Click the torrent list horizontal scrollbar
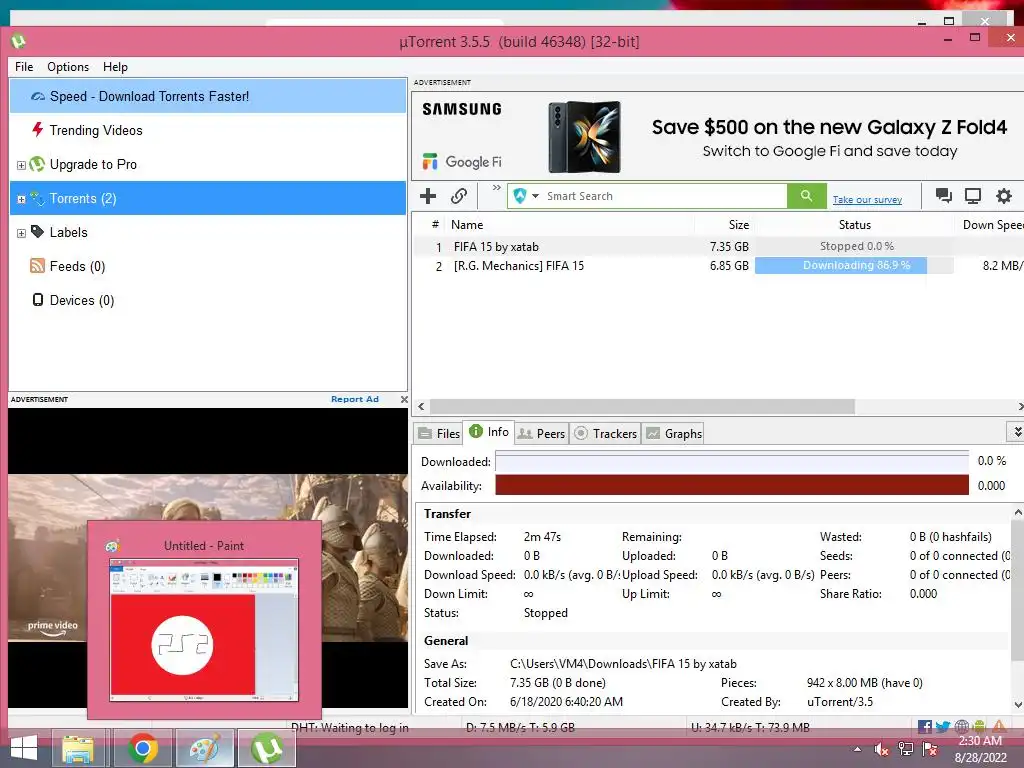The image size is (1024, 768). click(x=642, y=406)
